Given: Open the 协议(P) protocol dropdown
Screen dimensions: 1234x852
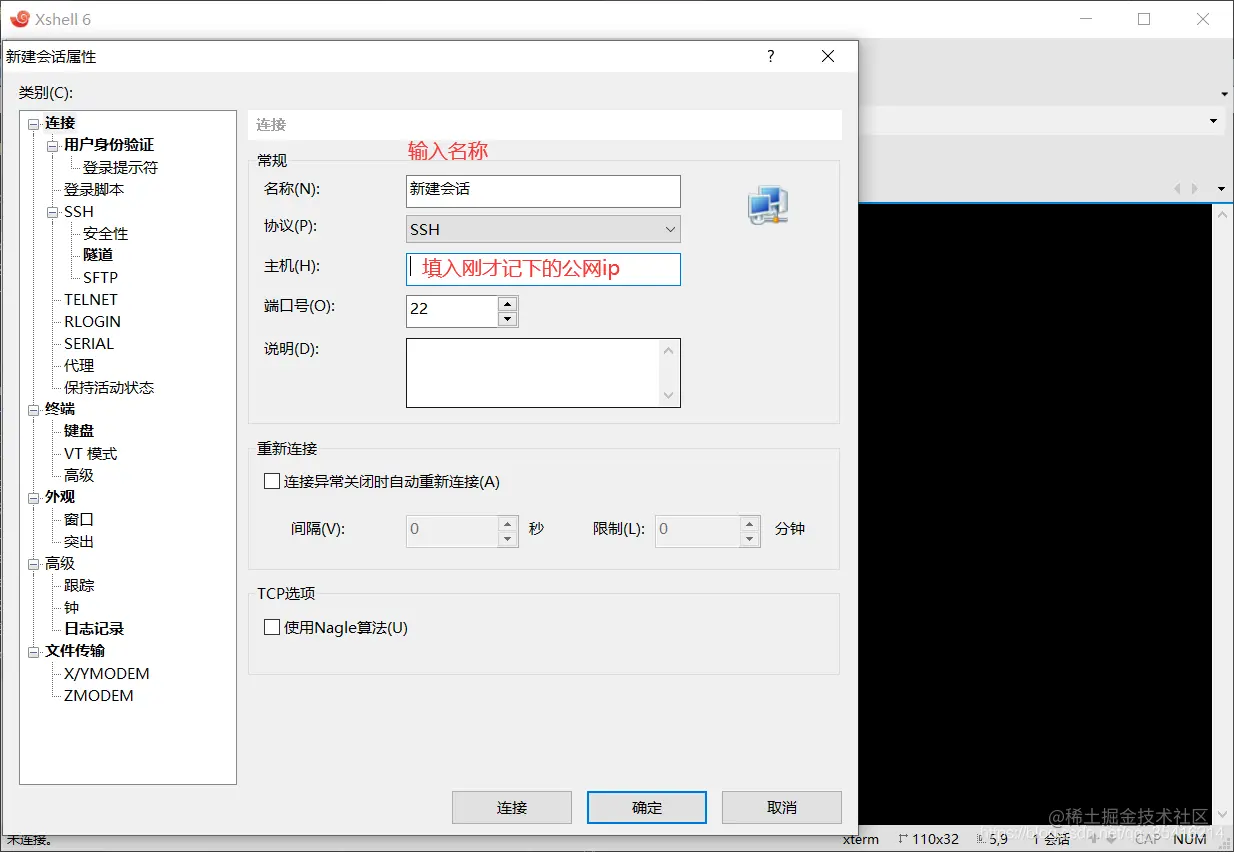Looking at the screenshot, I should (669, 229).
